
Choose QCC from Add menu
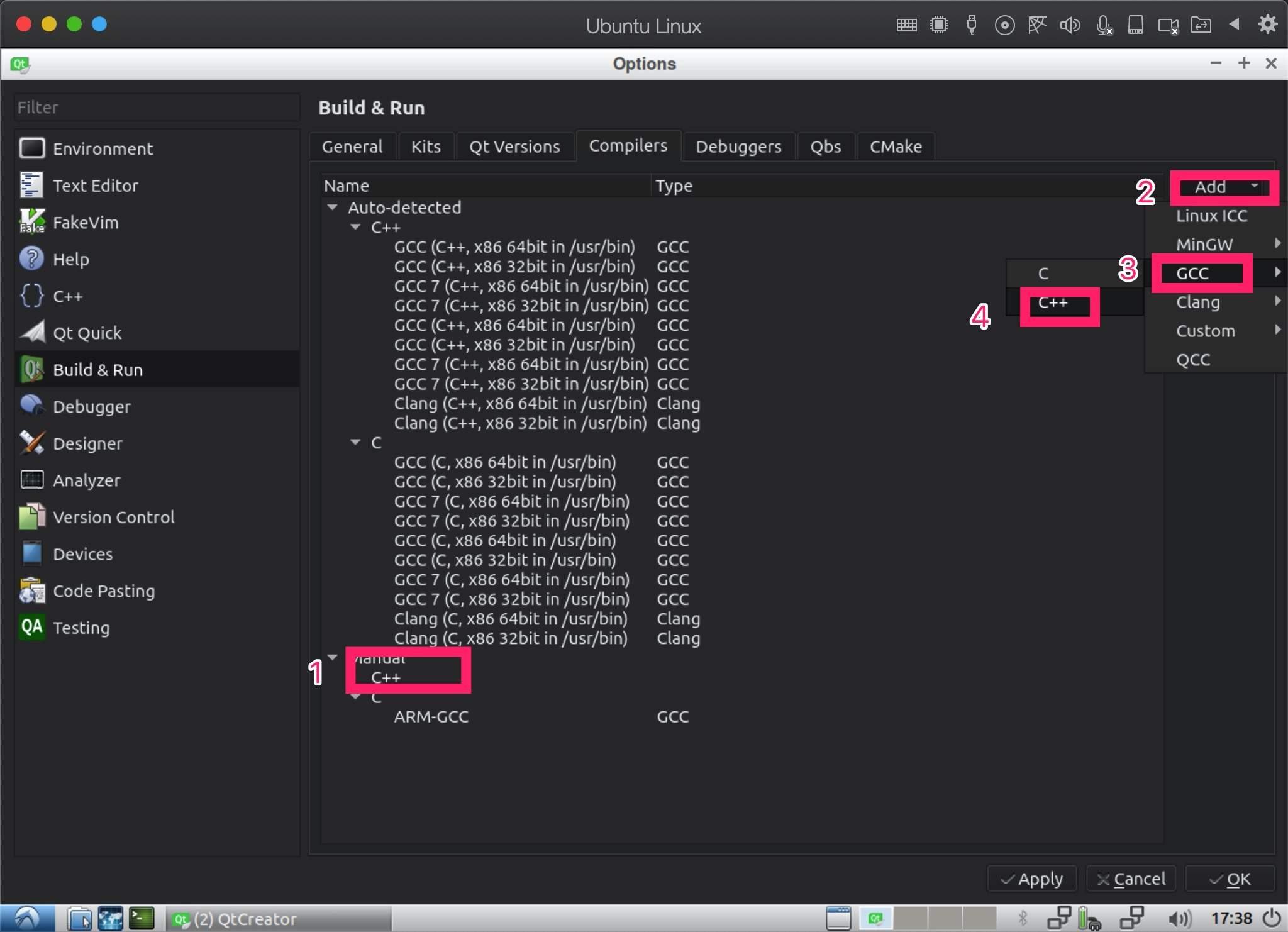(1216, 360)
